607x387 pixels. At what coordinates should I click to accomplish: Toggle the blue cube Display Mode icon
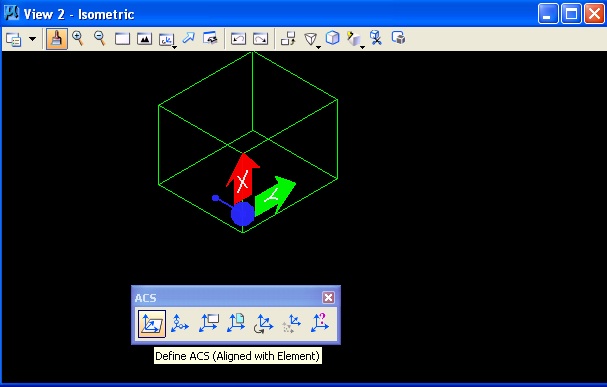333,38
